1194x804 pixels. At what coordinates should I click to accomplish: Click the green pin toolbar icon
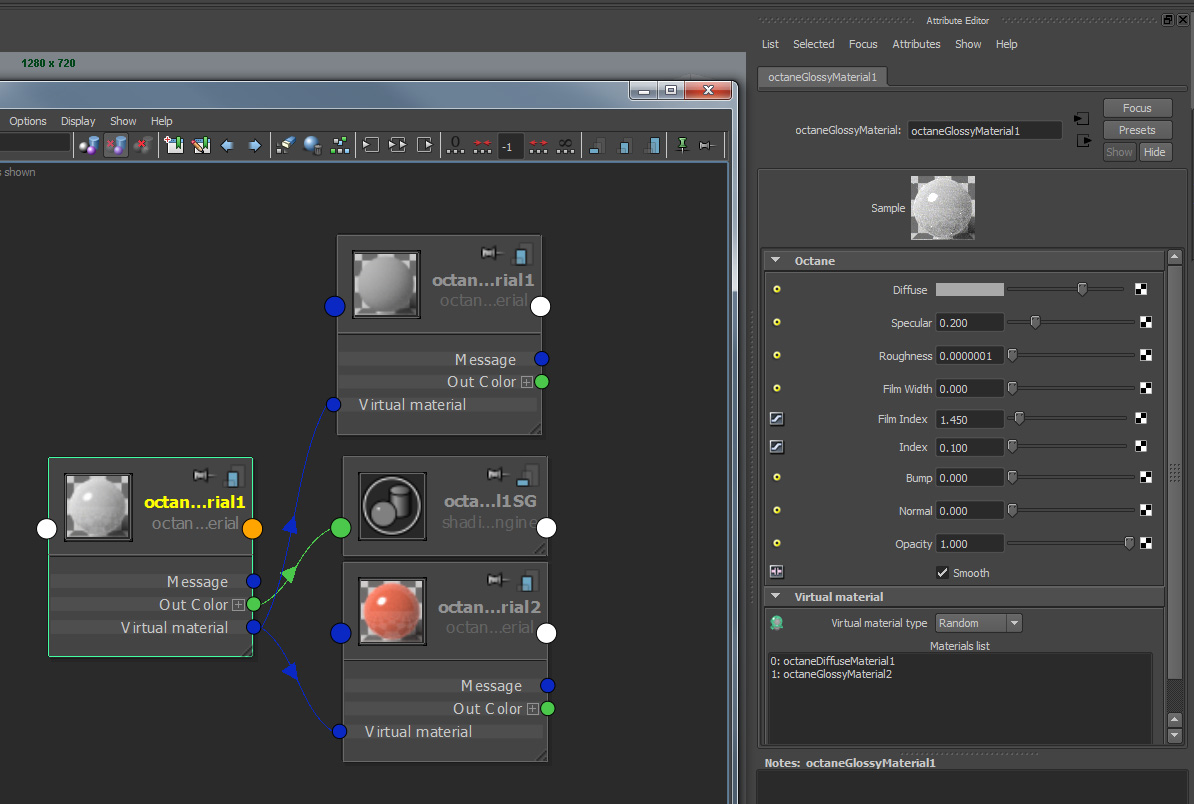[x=682, y=145]
